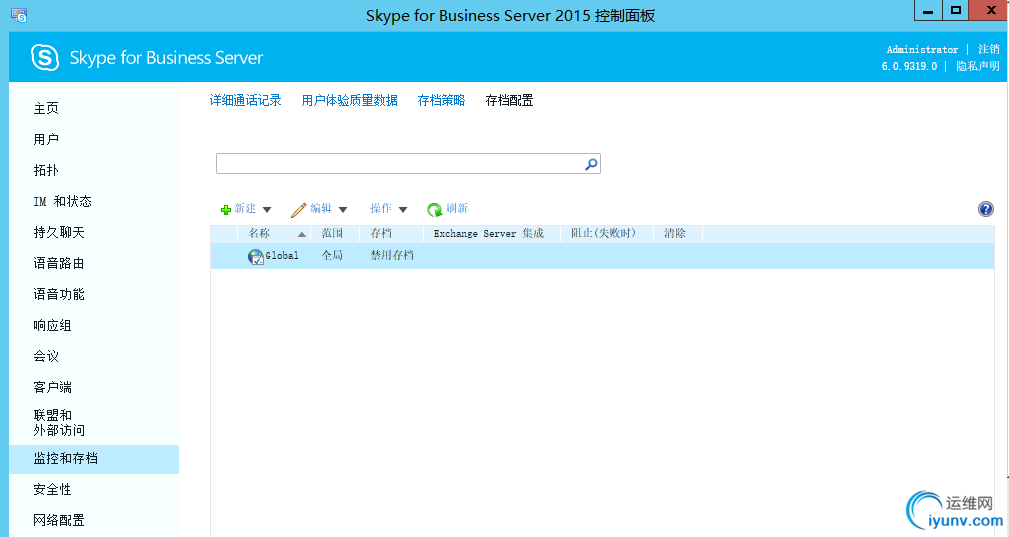This screenshot has height=537, width=1009.
Task: Open the 隐私声明 link
Action: 977,66
